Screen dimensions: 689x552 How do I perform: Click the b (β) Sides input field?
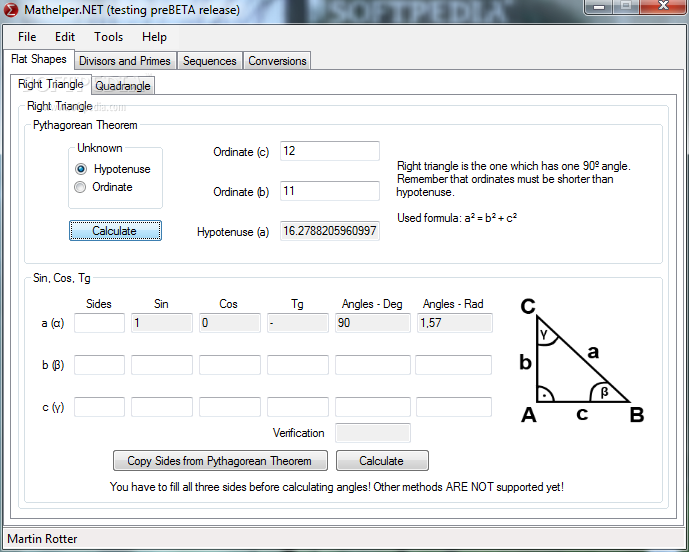click(99, 365)
